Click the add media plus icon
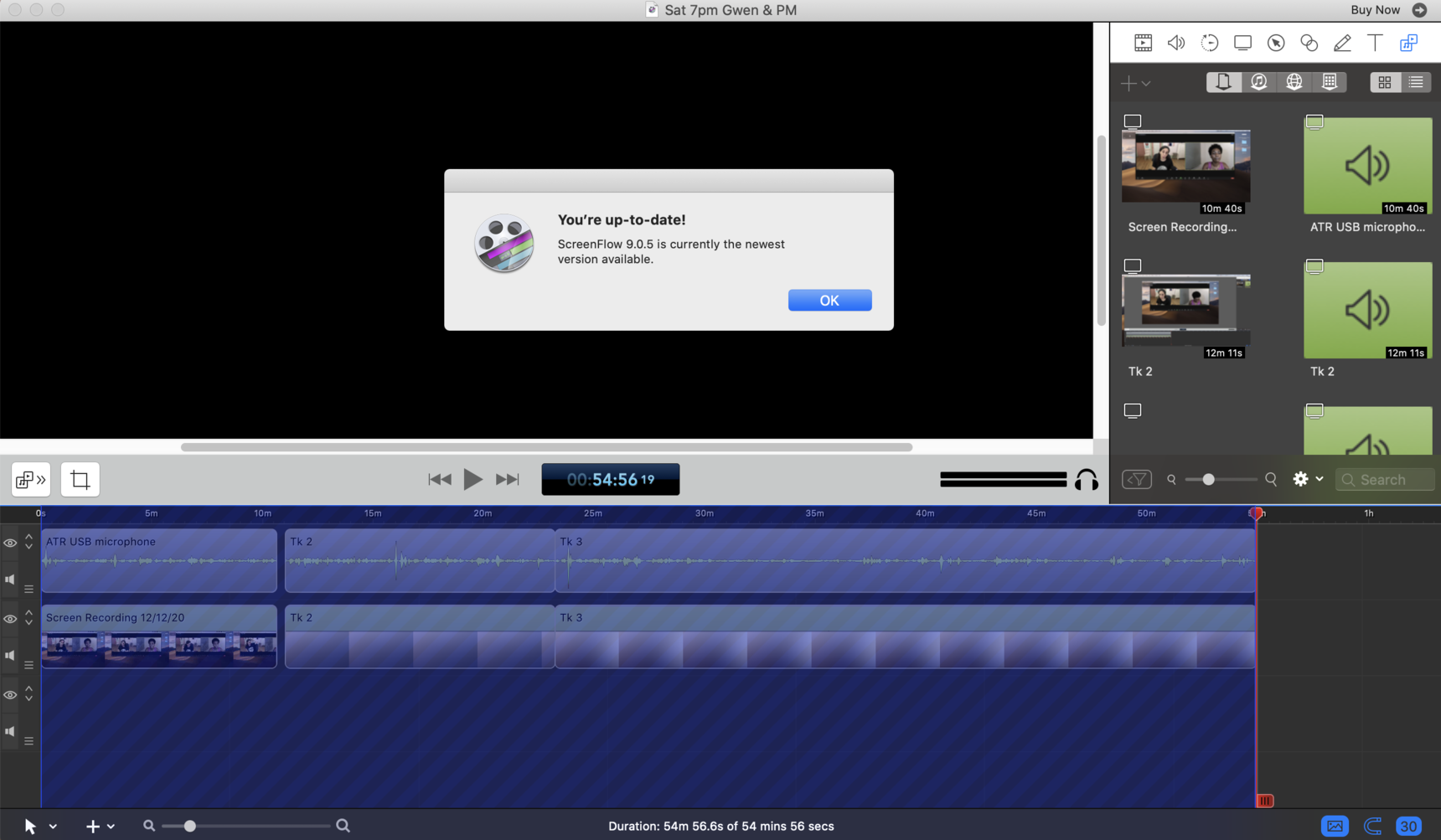Viewport: 1441px width, 840px height. click(1129, 83)
